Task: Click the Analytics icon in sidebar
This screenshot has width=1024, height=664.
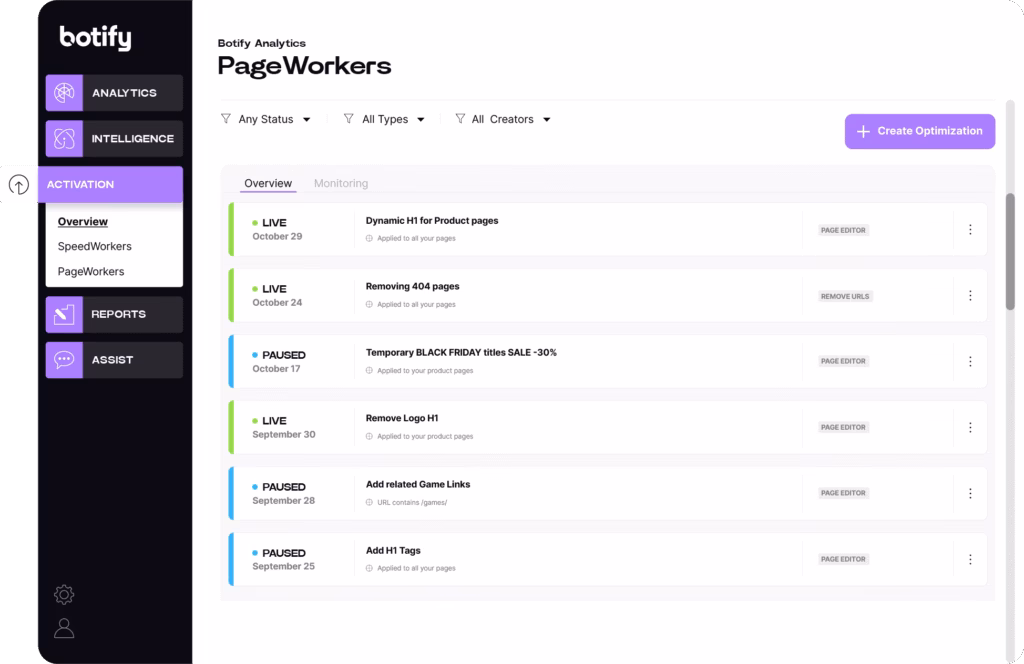Action: pyautogui.click(x=64, y=93)
